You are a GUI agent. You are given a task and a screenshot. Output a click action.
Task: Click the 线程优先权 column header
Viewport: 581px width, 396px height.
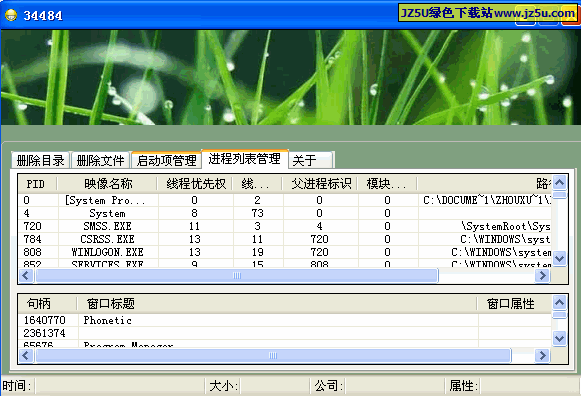[195, 184]
